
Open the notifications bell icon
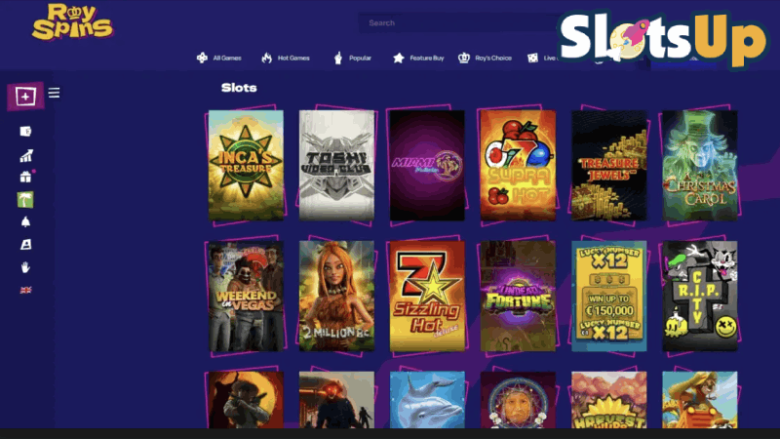click(x=25, y=222)
